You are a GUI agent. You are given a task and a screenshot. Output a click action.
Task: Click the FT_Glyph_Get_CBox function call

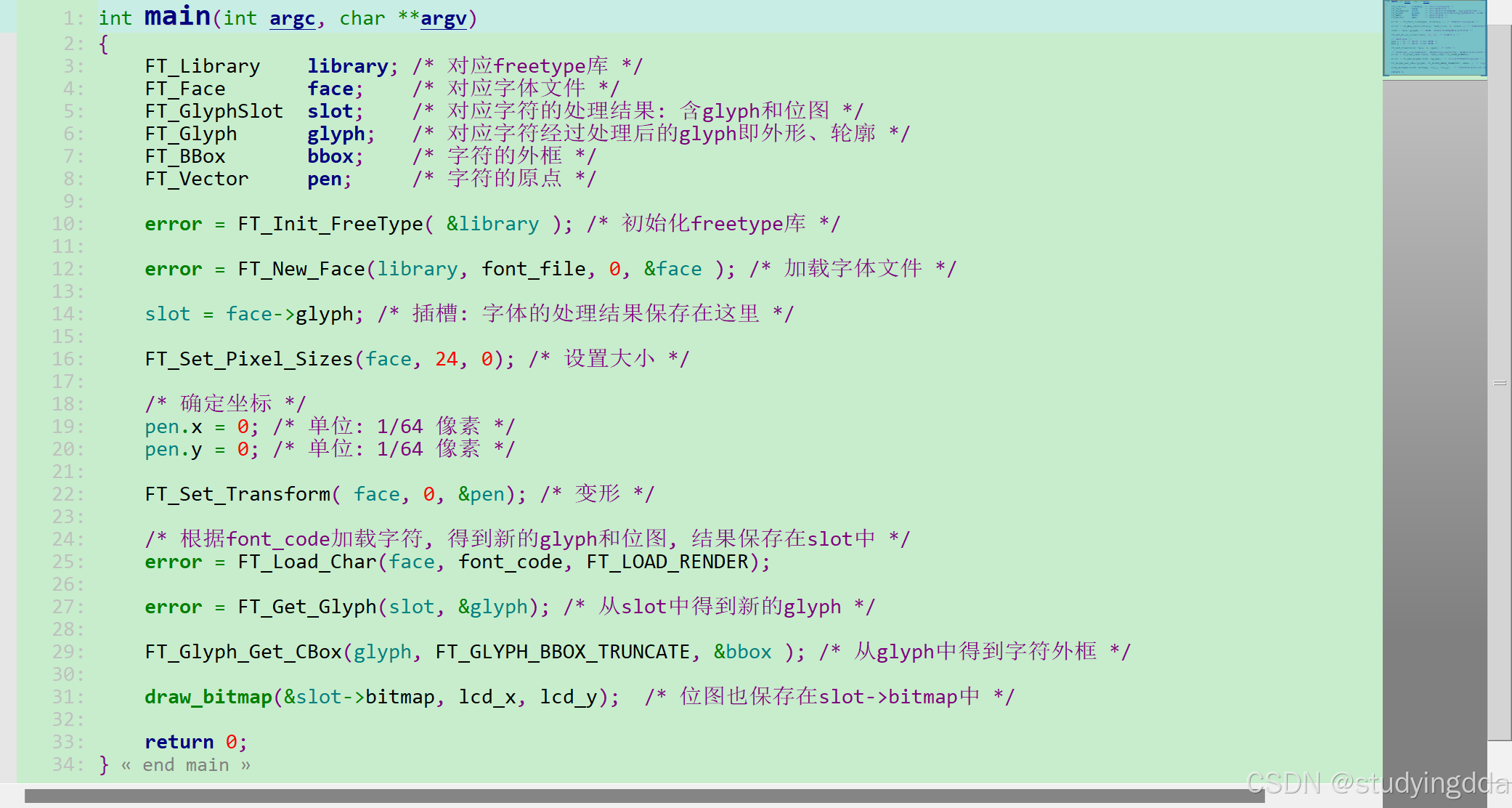coord(243,652)
